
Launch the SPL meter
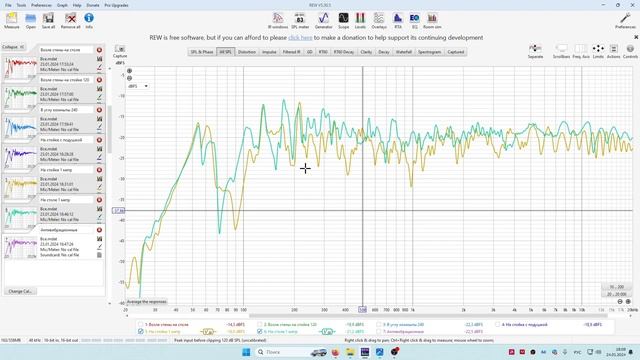(x=300, y=20)
